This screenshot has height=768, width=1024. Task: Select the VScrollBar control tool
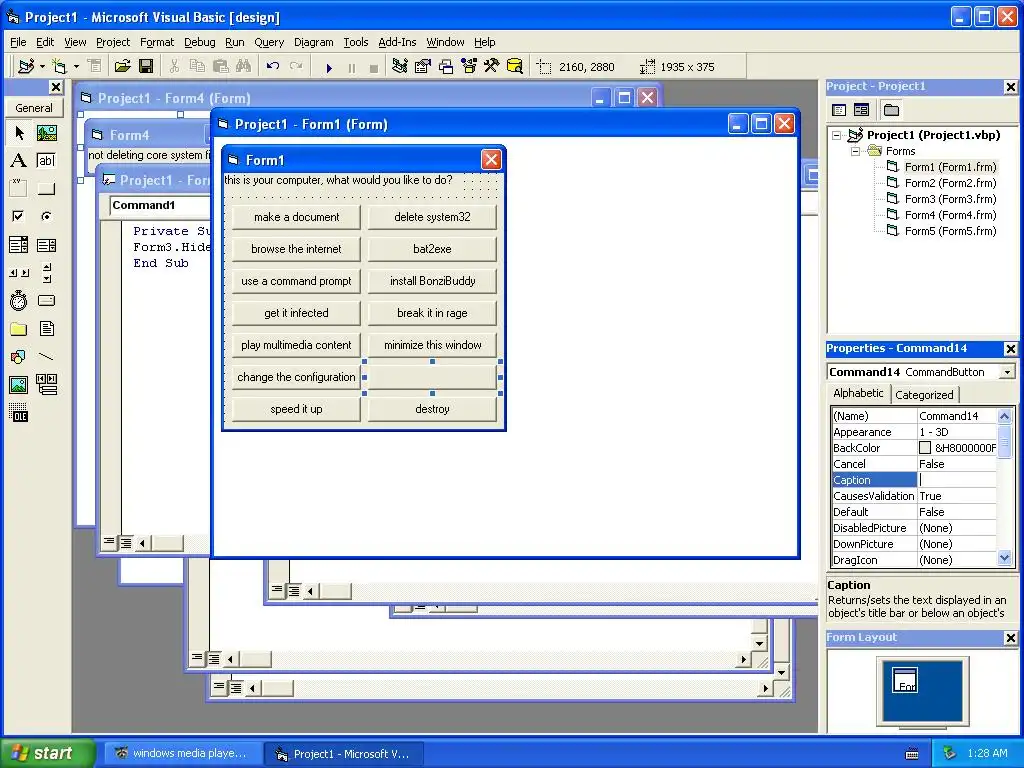pyautogui.click(x=46, y=273)
